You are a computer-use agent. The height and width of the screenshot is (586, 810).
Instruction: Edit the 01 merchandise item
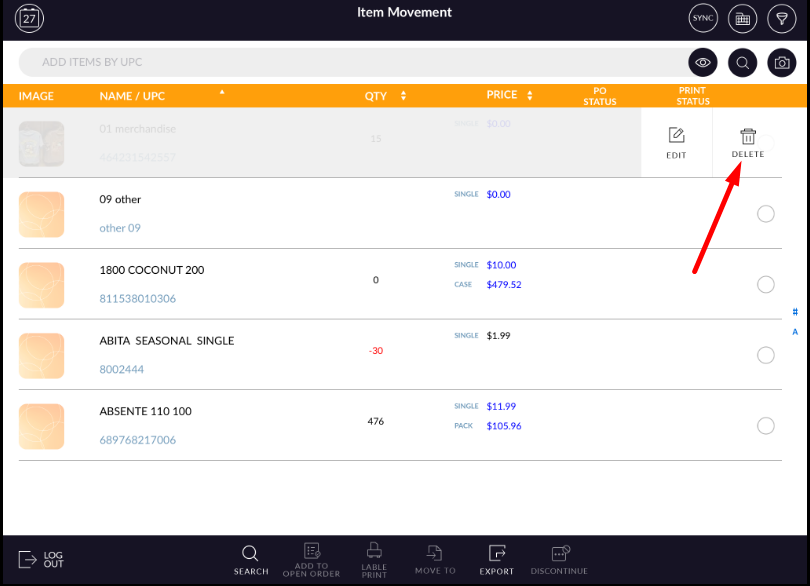(676, 143)
